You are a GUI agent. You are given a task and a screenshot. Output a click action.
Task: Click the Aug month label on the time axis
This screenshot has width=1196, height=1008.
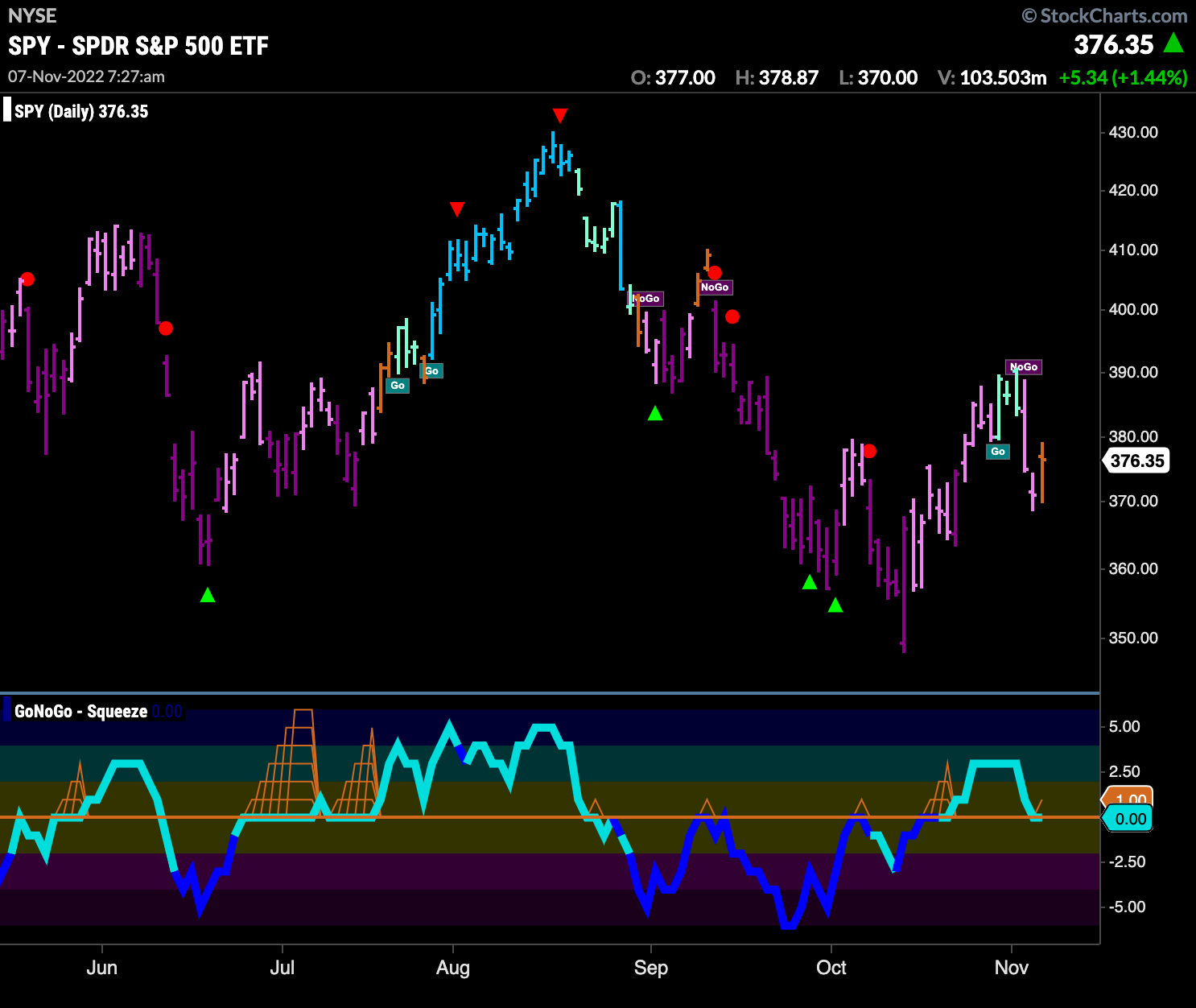tap(453, 967)
